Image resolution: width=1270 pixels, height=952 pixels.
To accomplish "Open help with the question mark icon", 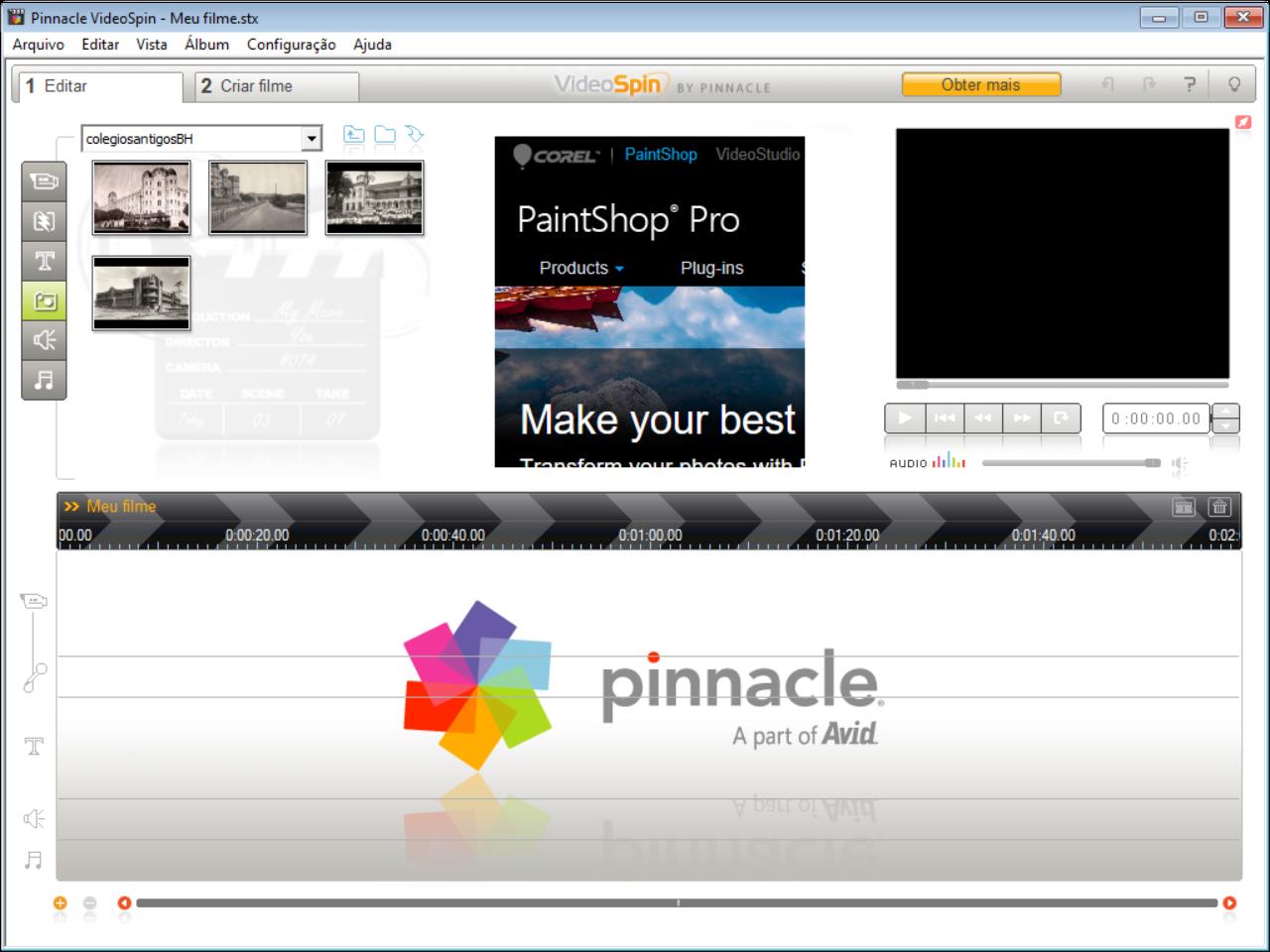I will (1190, 84).
